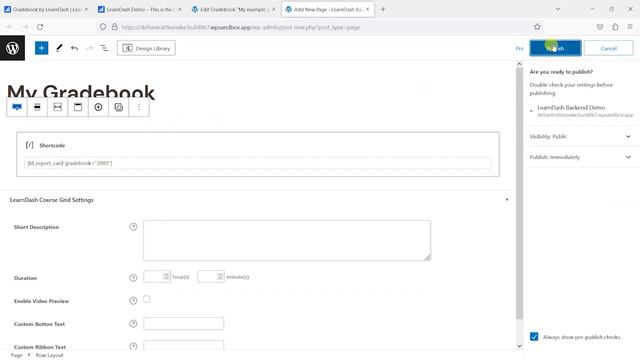Click the third block toolbar layout icon

point(58,107)
